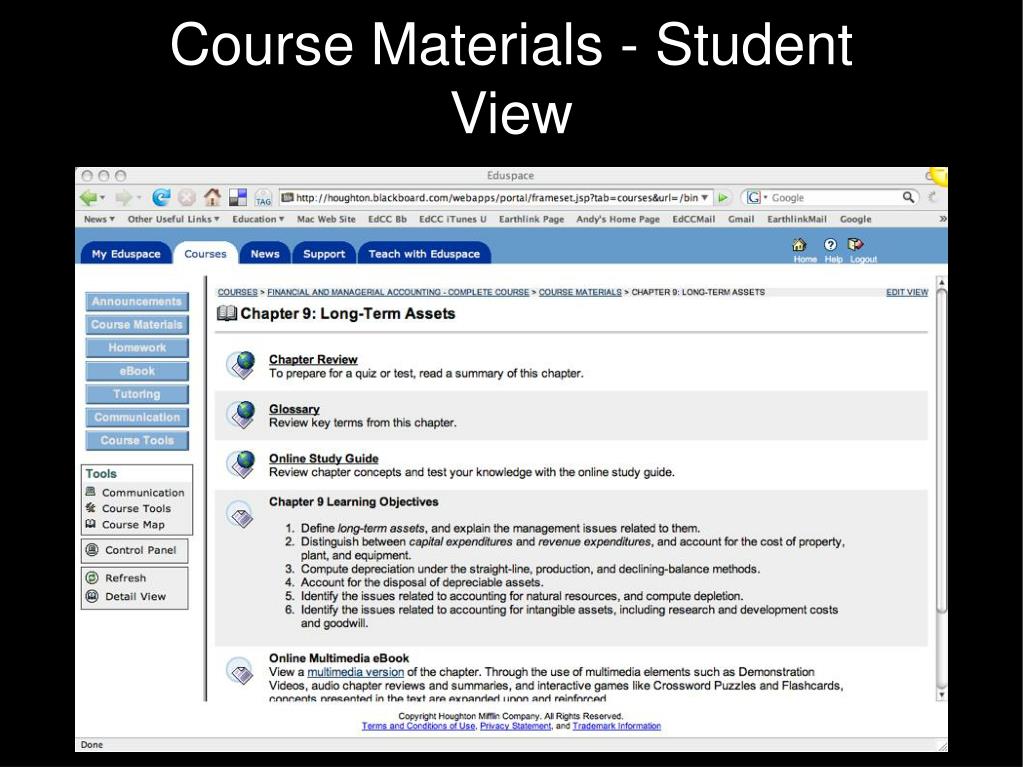
Task: Open the Privacy Statement link
Action: [515, 726]
